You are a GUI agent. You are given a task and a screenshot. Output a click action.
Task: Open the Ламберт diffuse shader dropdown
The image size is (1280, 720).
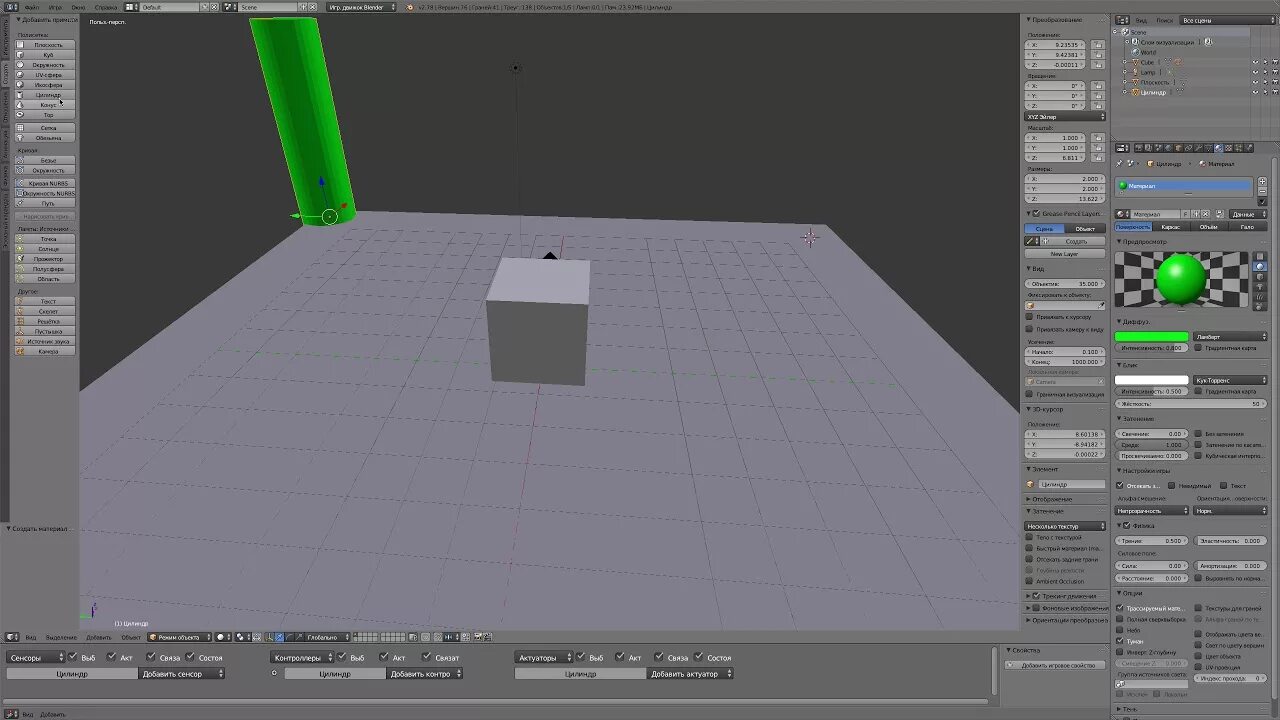pos(1229,337)
